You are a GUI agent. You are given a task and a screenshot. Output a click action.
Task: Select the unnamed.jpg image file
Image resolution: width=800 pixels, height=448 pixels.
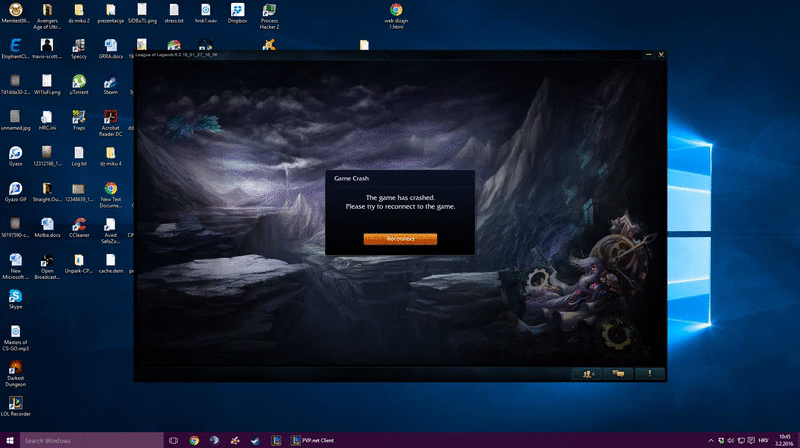(x=15, y=120)
